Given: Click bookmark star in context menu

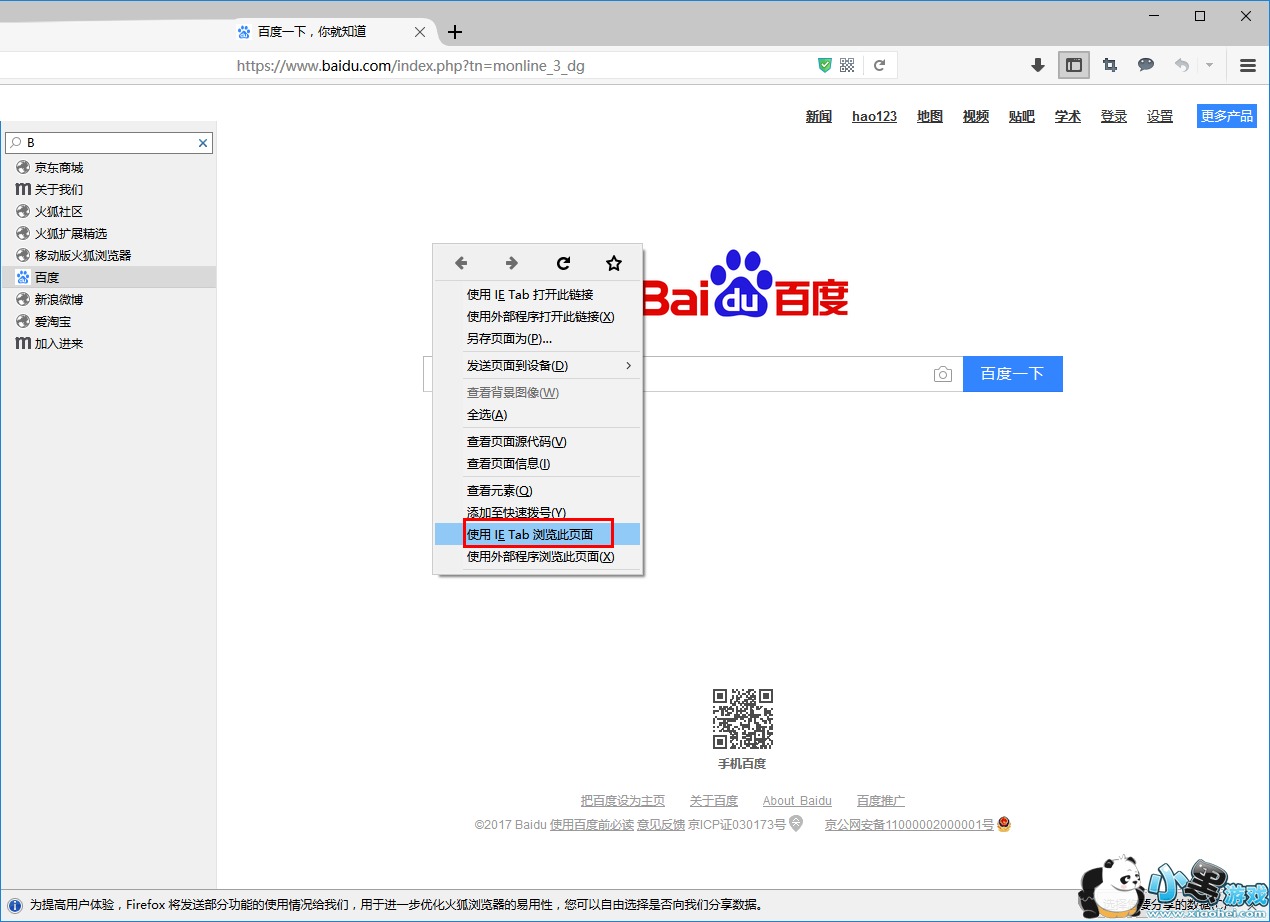Looking at the screenshot, I should (614, 263).
